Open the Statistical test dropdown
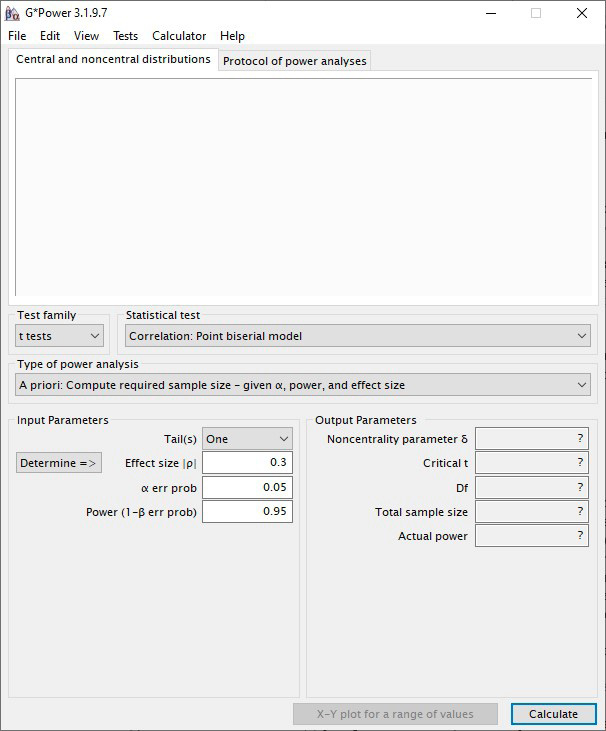 coord(359,336)
